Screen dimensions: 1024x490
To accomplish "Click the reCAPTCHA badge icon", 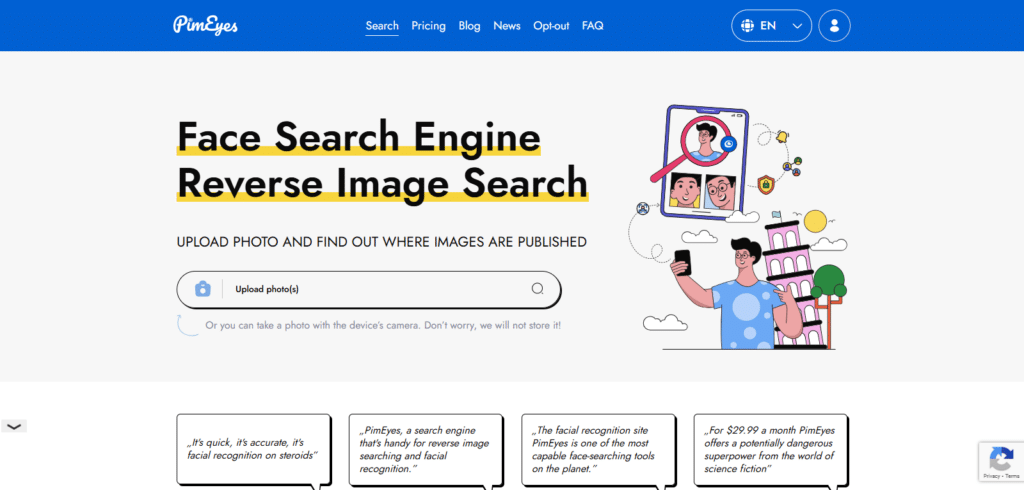I will (1001, 459).
